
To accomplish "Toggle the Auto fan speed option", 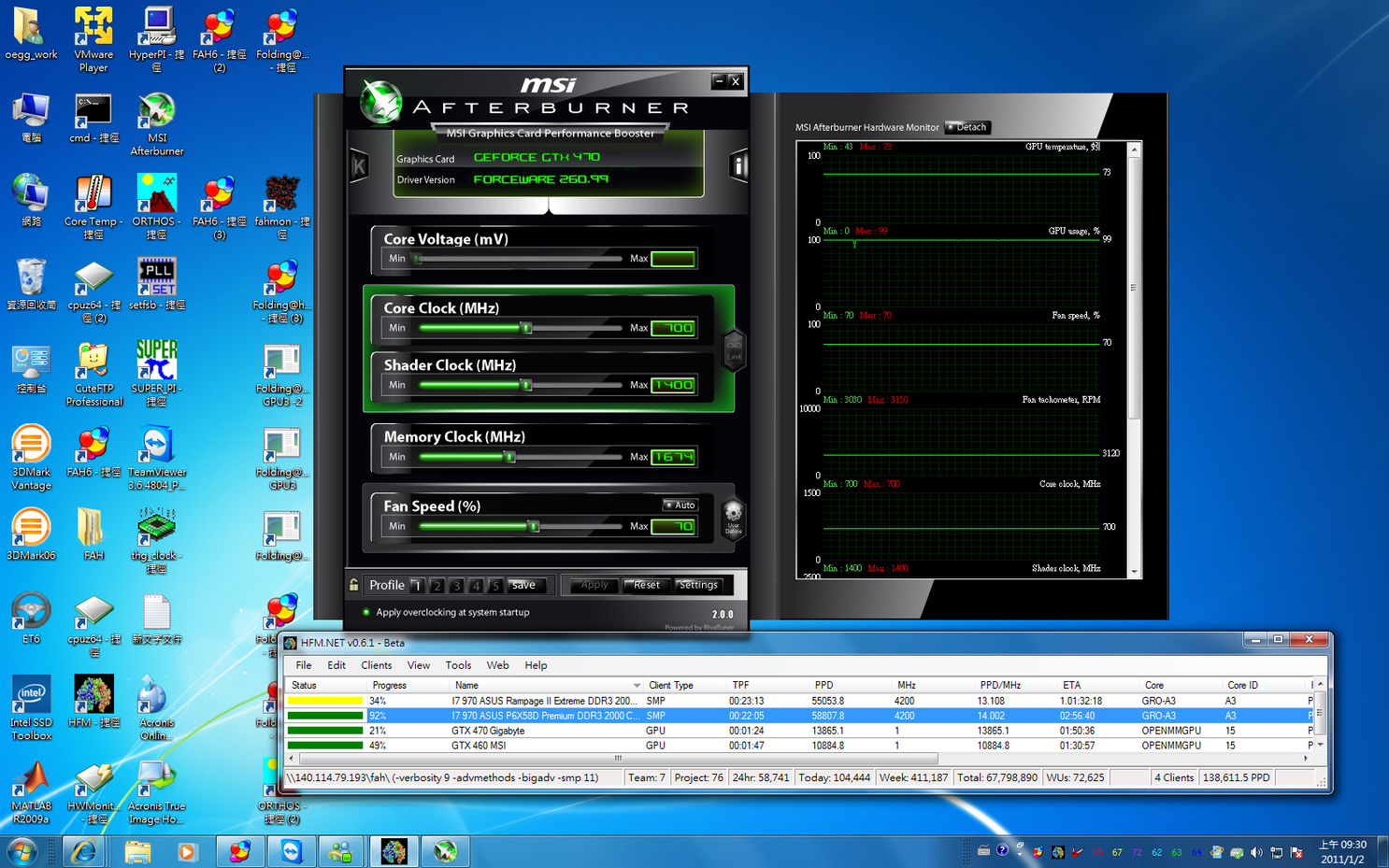I will (x=680, y=505).
